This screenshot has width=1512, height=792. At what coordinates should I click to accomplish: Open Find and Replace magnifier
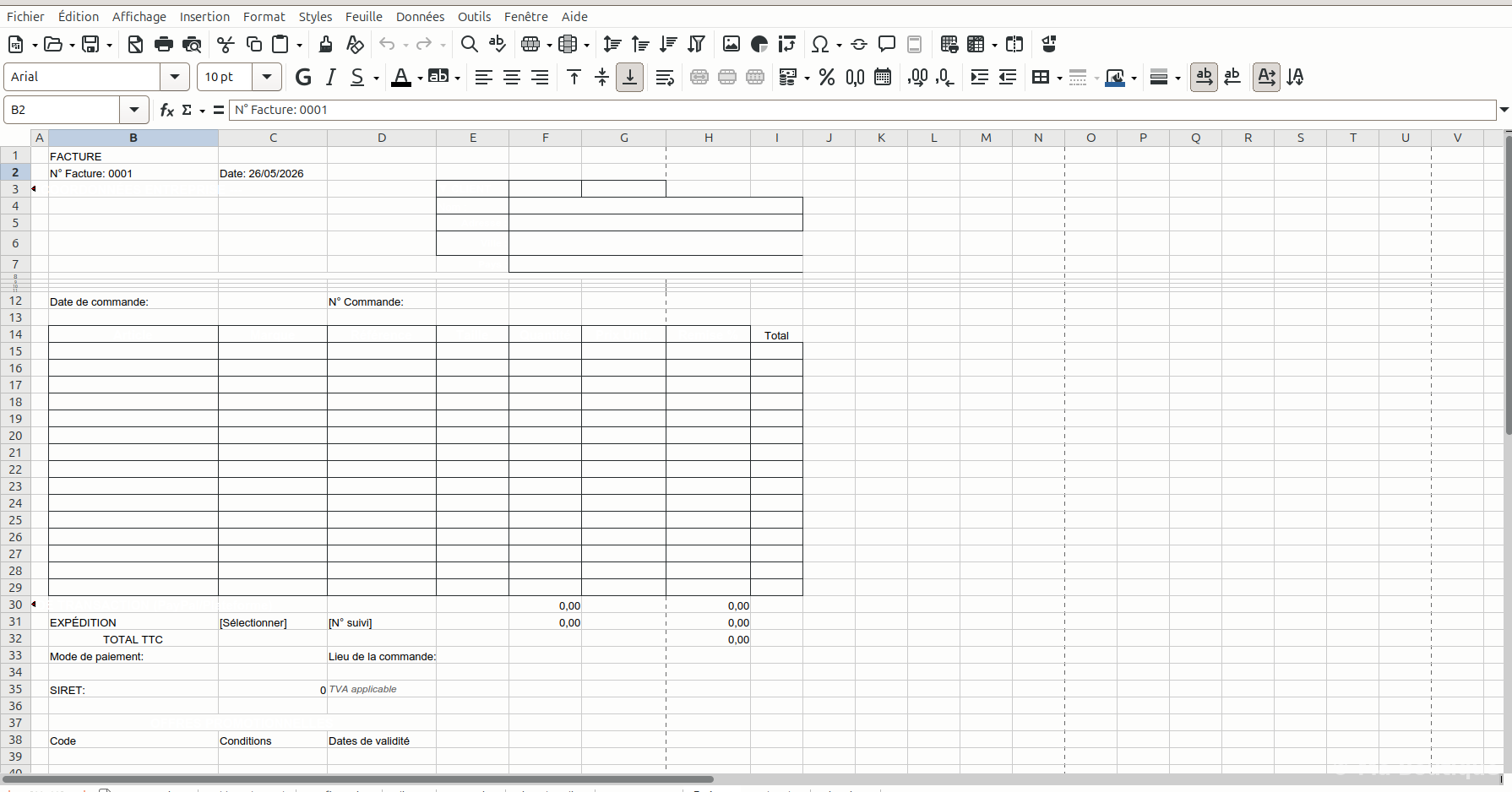[470, 45]
